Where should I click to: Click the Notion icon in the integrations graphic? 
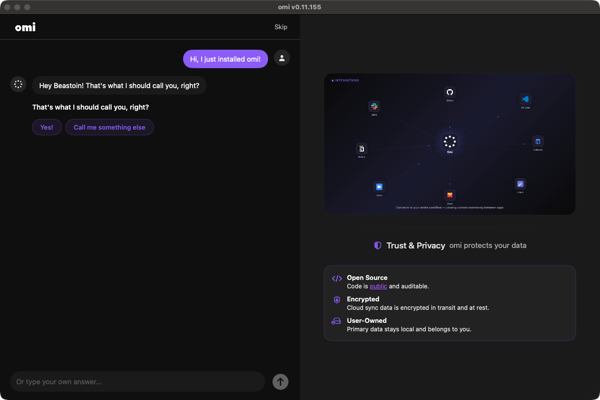point(362,149)
